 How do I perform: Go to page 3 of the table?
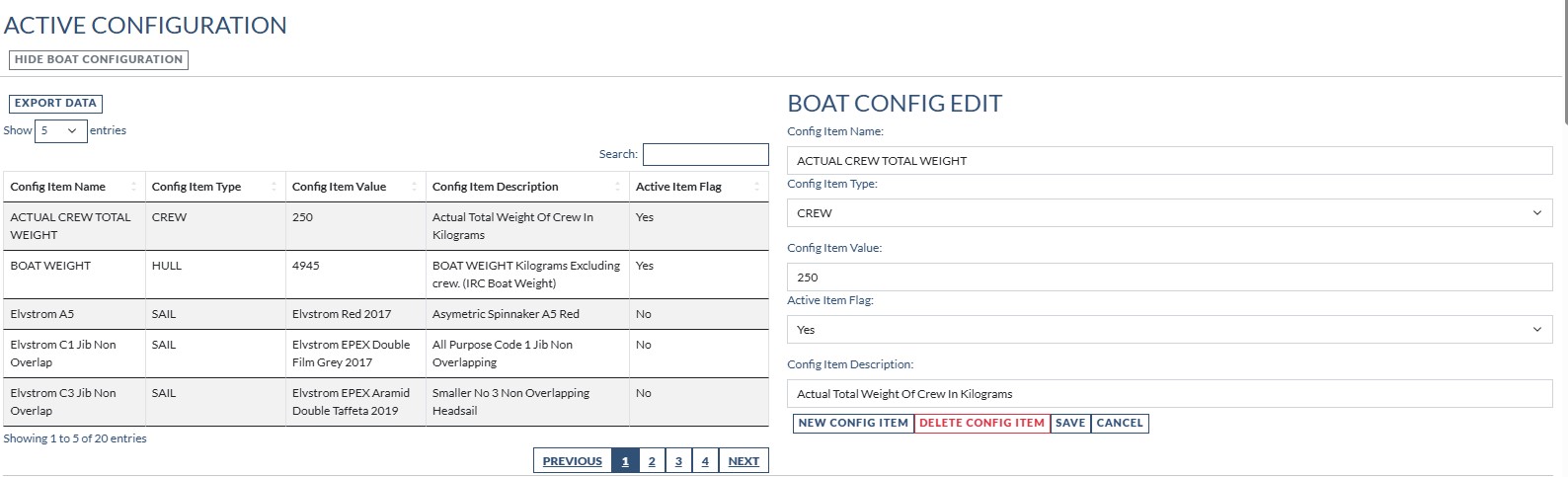click(678, 461)
